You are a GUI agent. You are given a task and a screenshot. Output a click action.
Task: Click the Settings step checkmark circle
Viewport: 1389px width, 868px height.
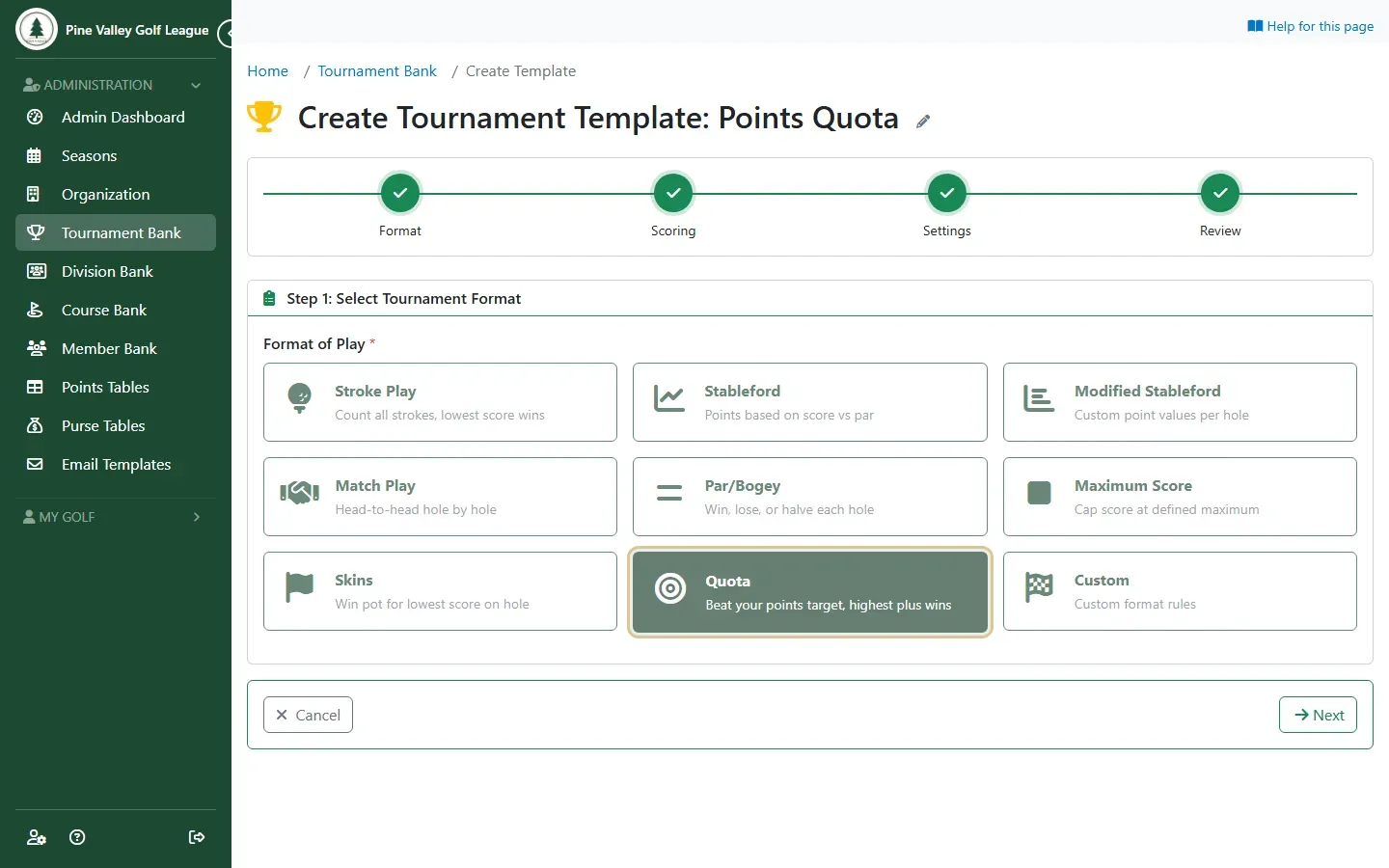pyautogui.click(x=947, y=193)
